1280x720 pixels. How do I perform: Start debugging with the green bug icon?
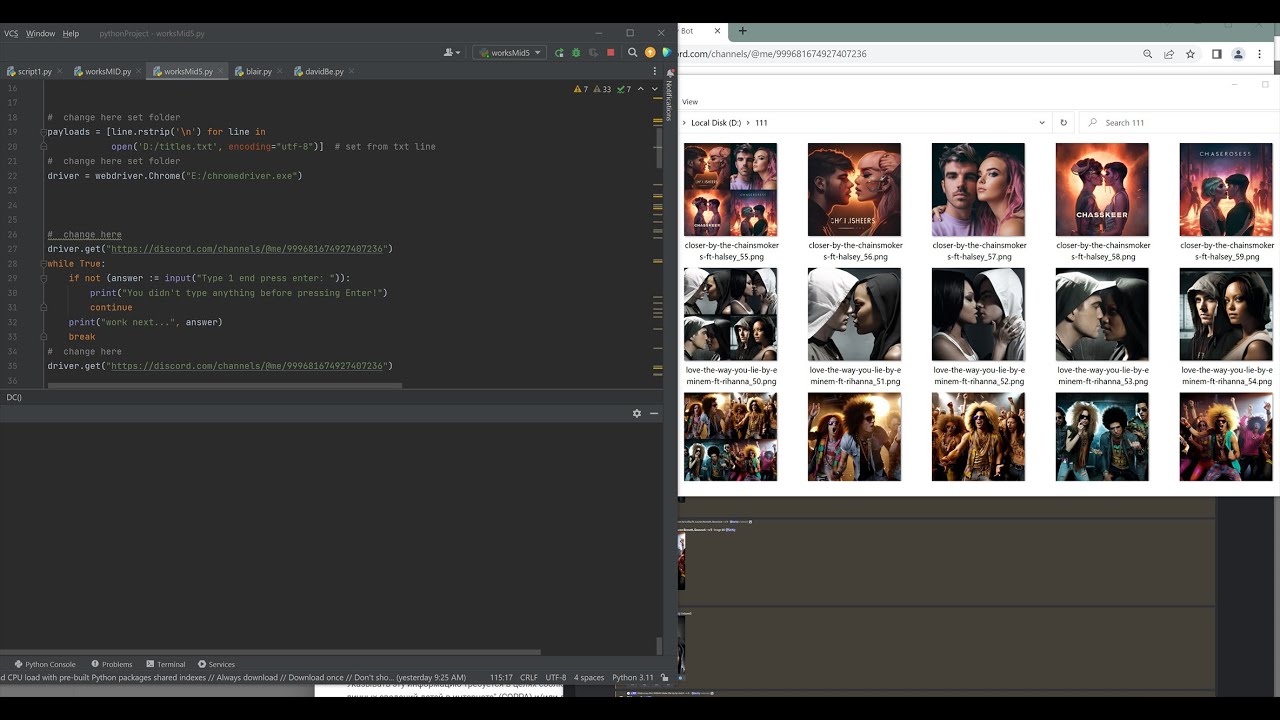tap(576, 53)
